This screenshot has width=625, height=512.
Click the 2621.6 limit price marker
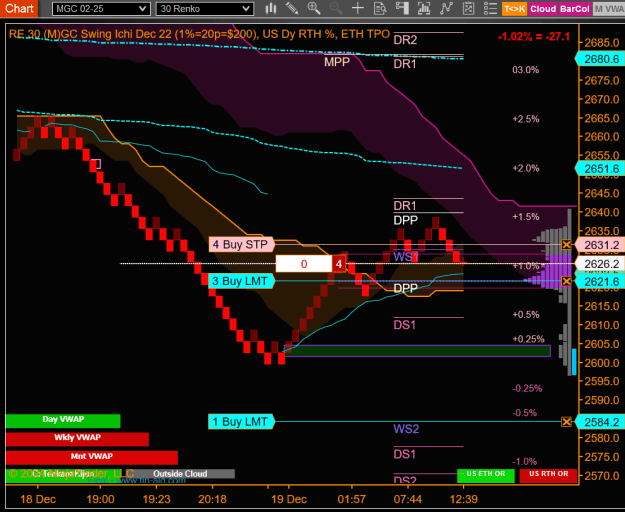[599, 282]
